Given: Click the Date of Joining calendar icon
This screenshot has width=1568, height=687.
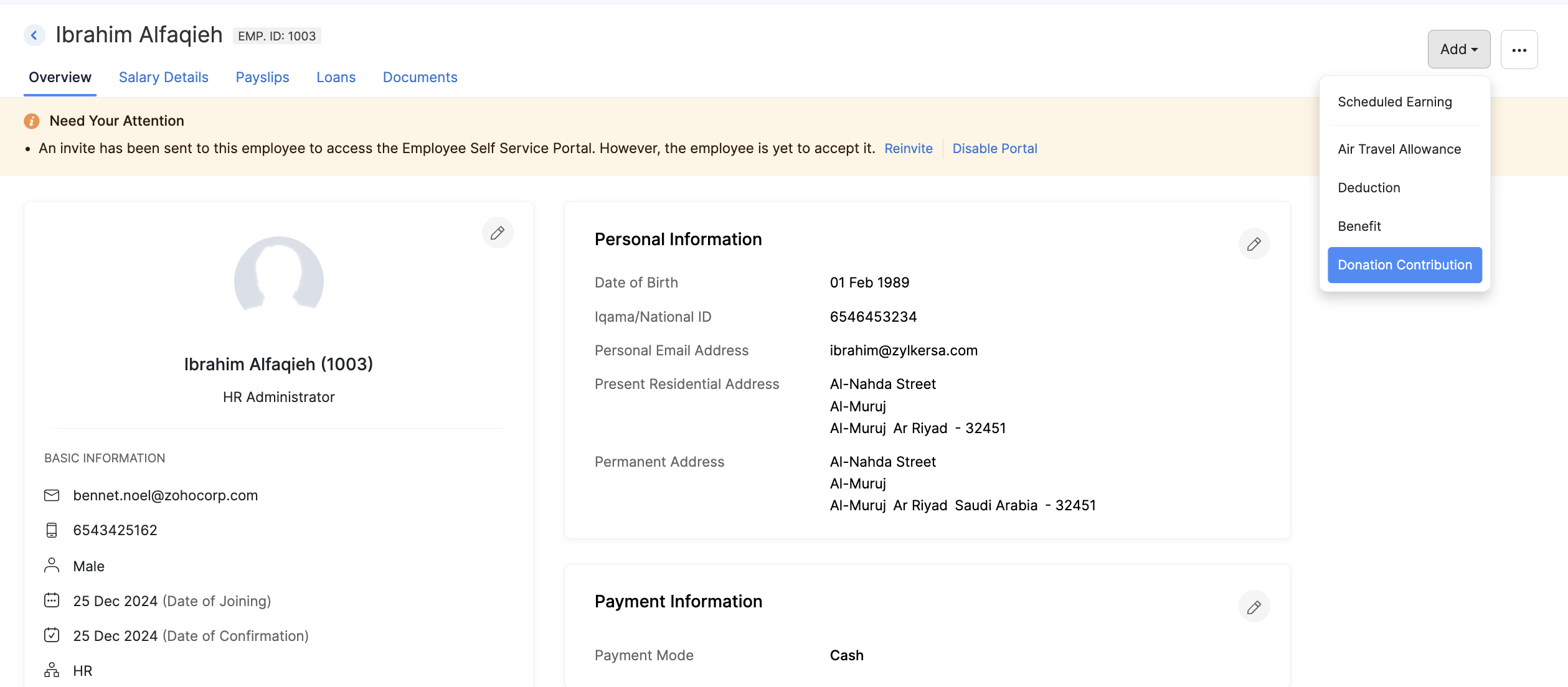Looking at the screenshot, I should 52,601.
